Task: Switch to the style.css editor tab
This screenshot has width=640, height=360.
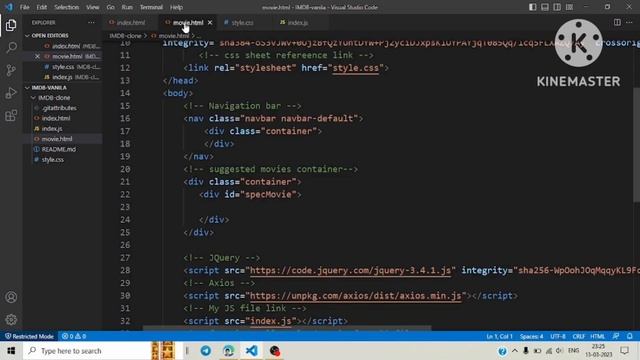Action: click(242, 22)
